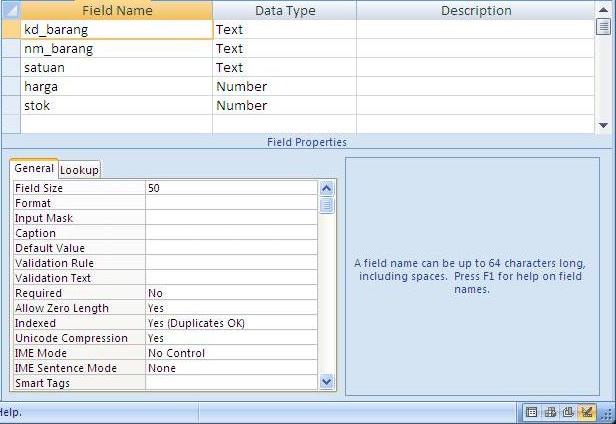Click the Validation Rule property box
The height and width of the screenshot is (424, 616).
pyautogui.click(x=231, y=263)
